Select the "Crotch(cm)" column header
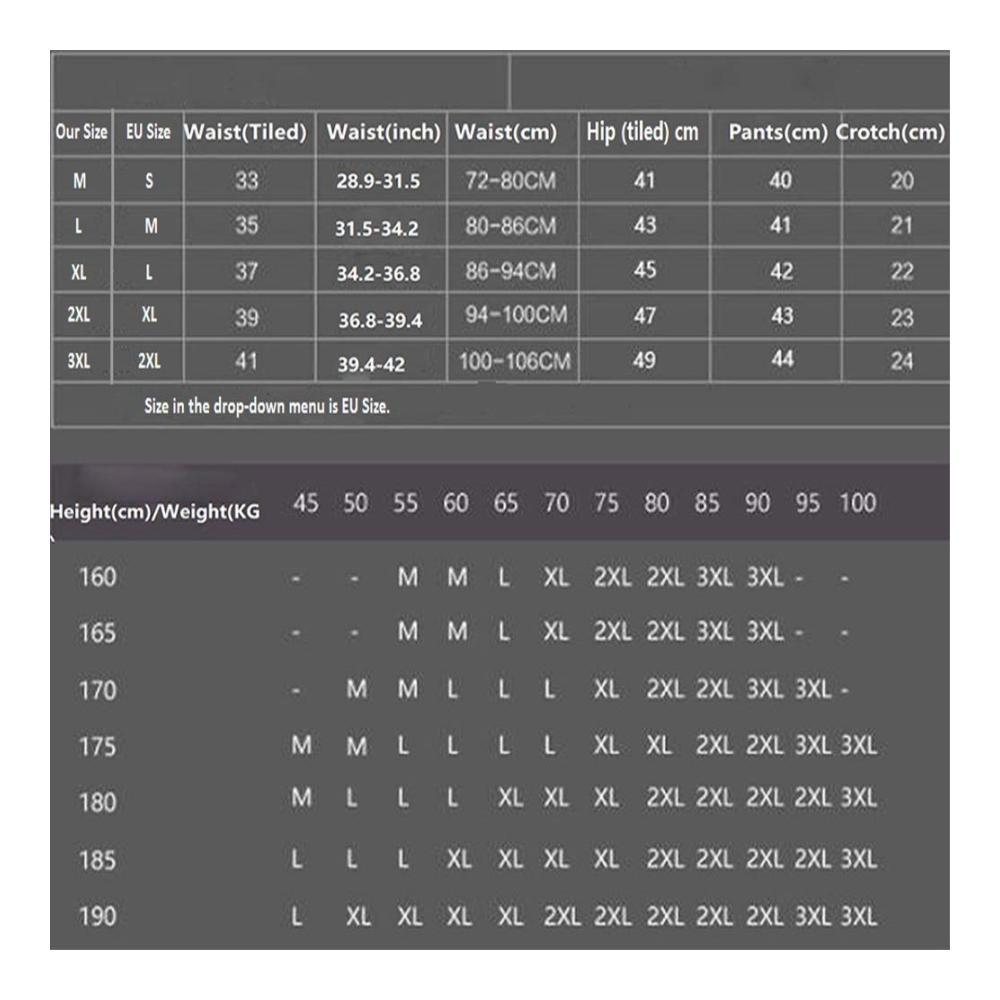Viewport: 1000px width, 1000px height. click(x=890, y=132)
